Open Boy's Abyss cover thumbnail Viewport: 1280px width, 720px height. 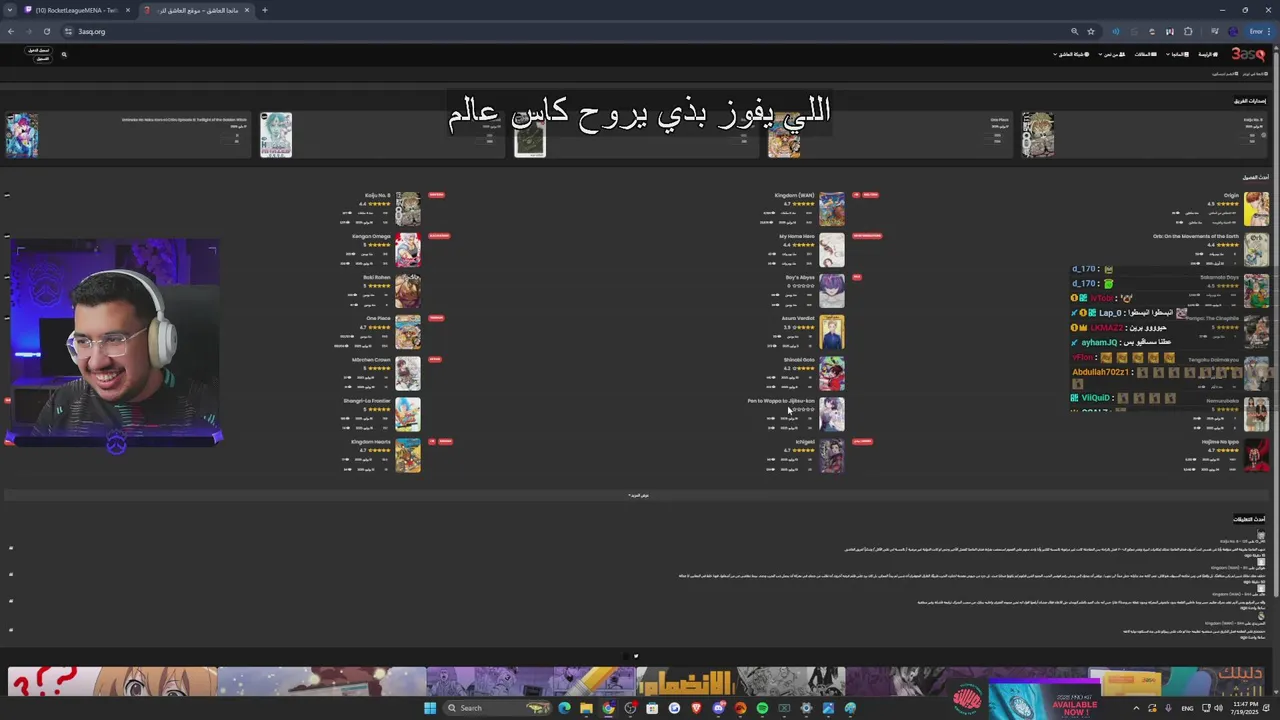pyautogui.click(x=832, y=291)
